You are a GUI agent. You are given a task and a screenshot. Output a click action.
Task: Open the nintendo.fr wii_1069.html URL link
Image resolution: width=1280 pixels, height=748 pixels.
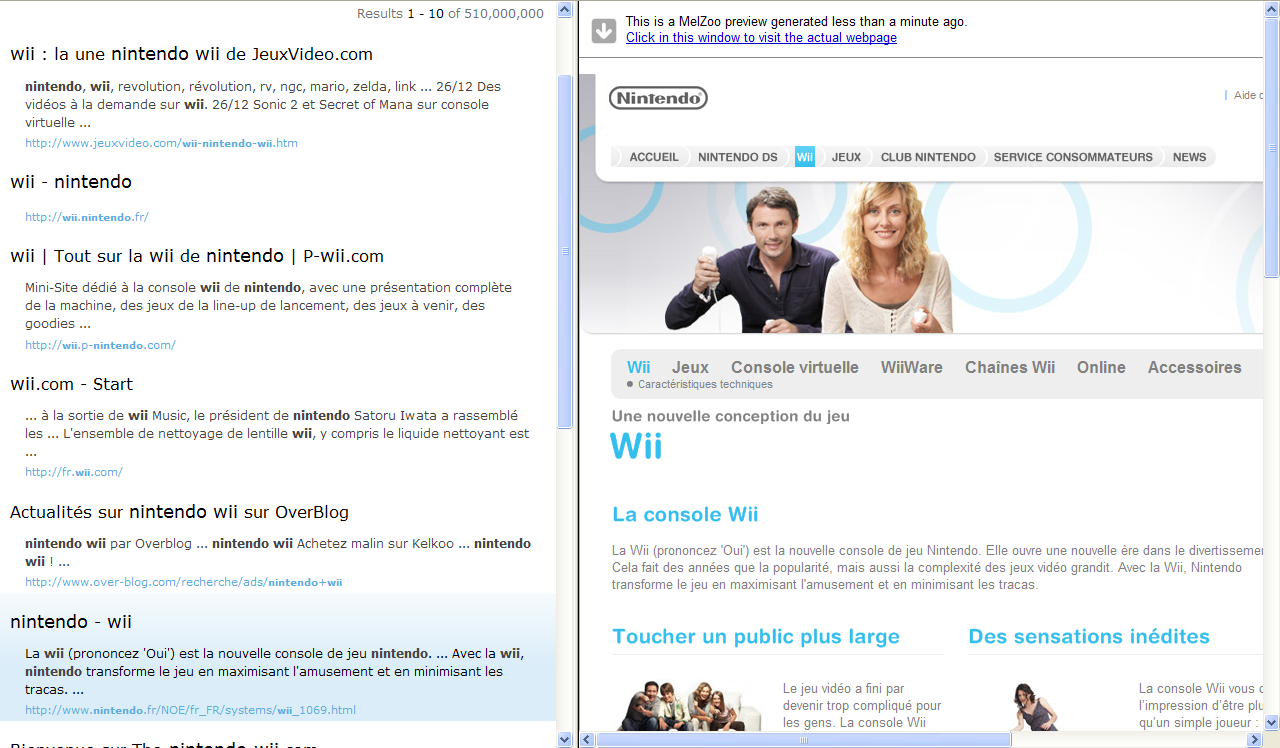(x=190, y=710)
